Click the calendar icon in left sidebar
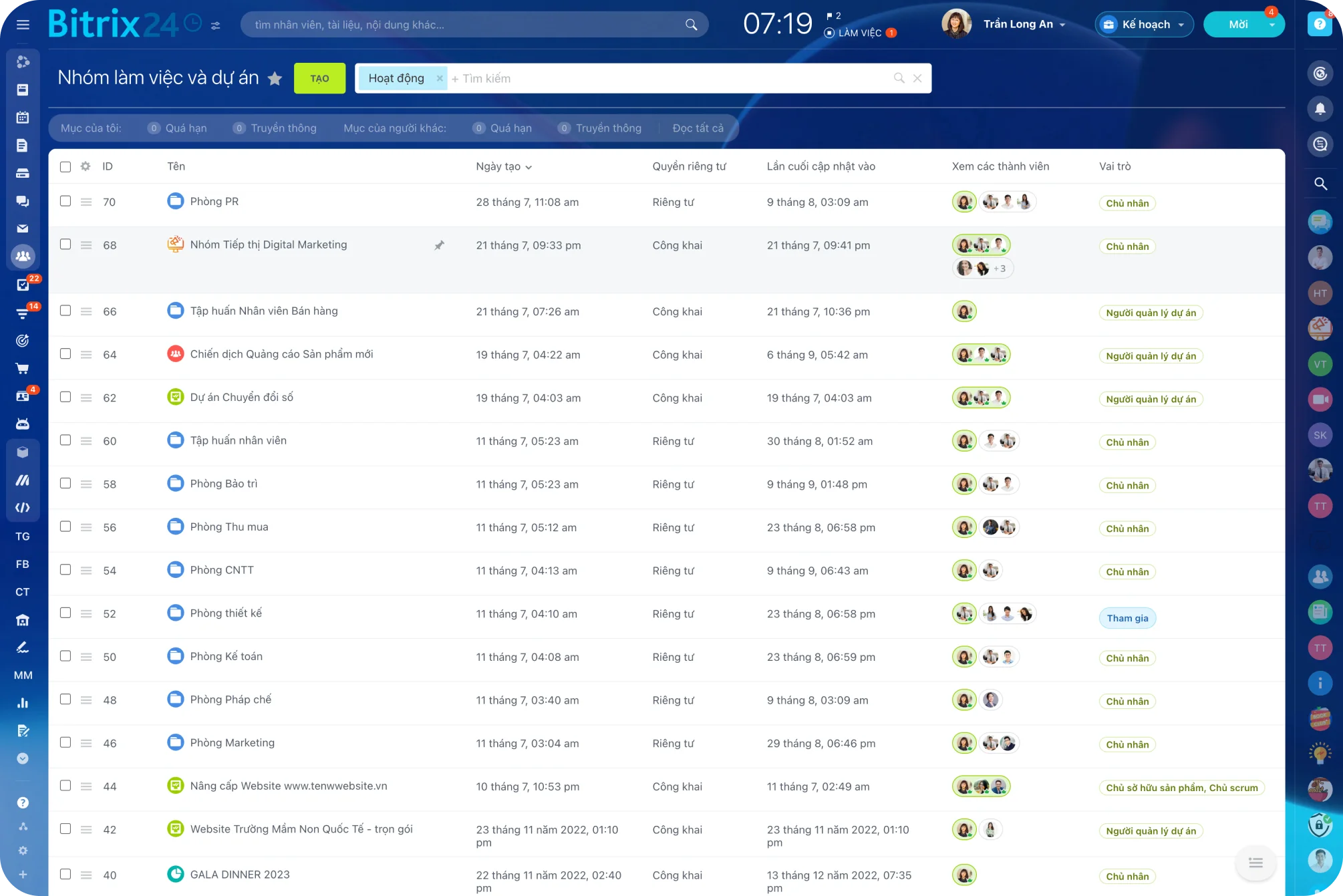 coord(23,118)
